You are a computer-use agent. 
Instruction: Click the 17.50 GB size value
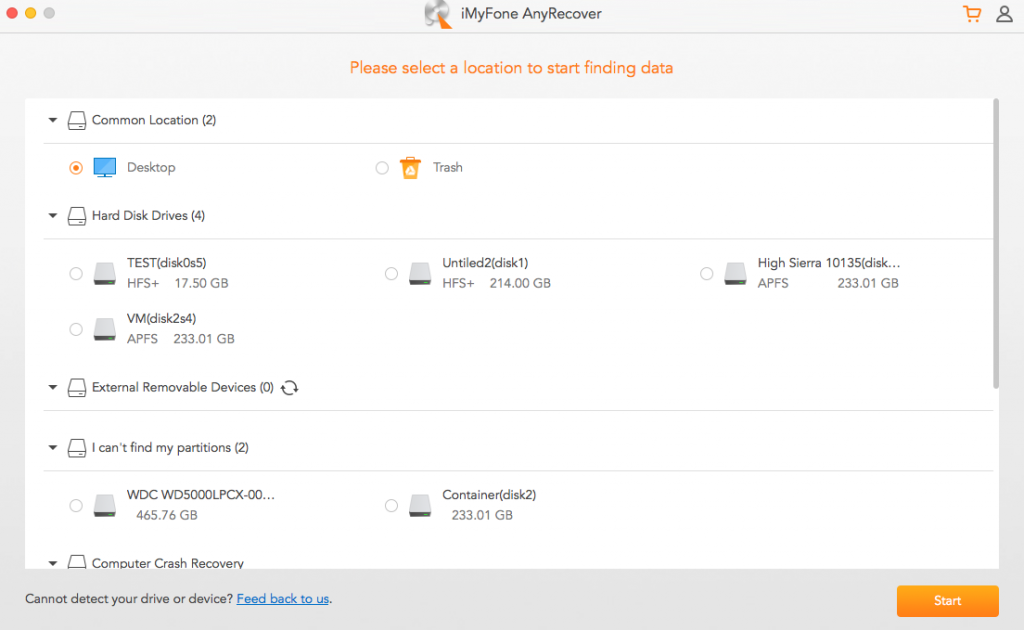(201, 283)
